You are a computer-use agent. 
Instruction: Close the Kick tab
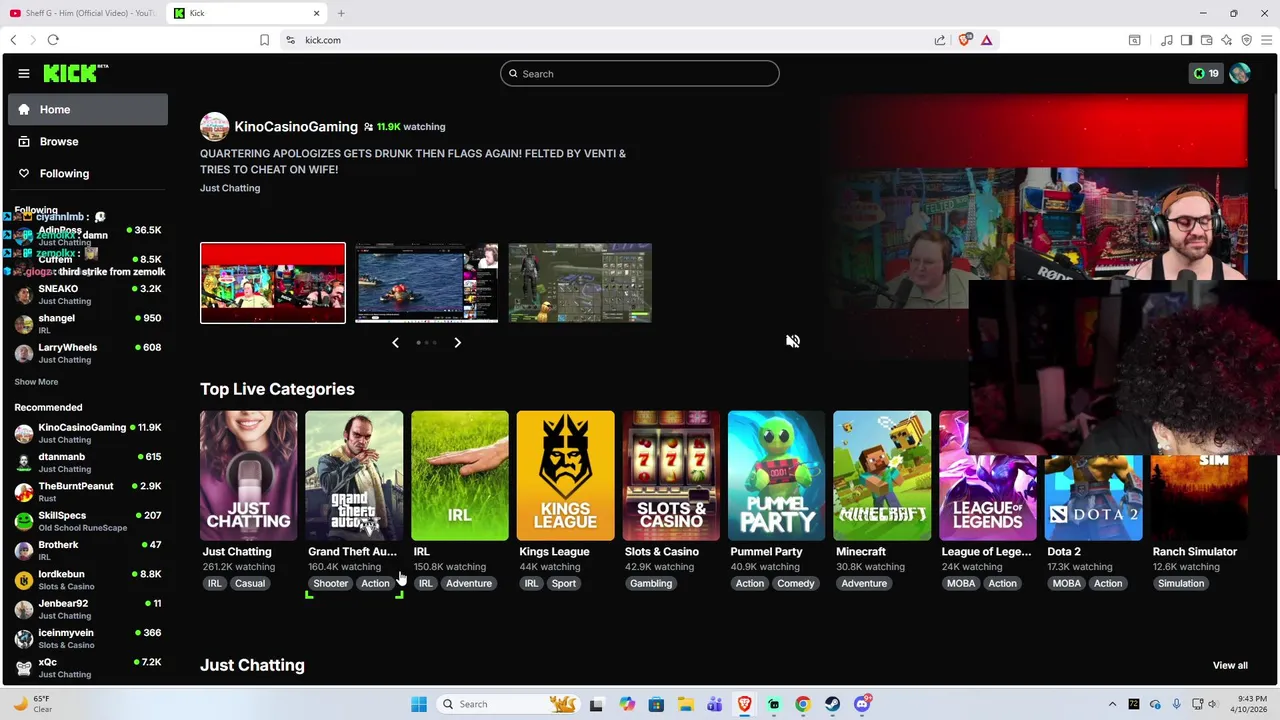[317, 13]
